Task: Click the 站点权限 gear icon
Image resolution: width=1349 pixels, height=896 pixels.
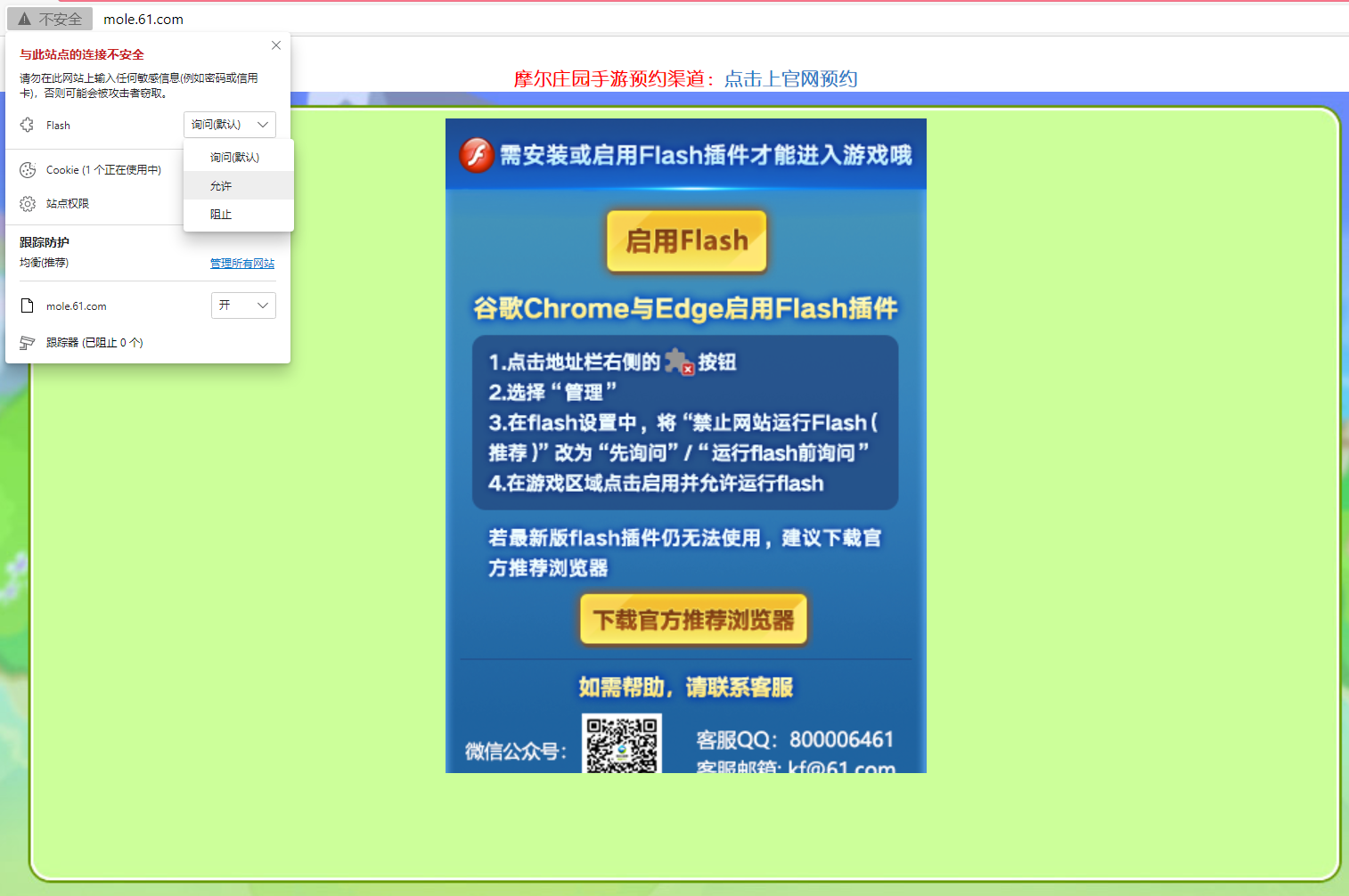Action: click(27, 203)
